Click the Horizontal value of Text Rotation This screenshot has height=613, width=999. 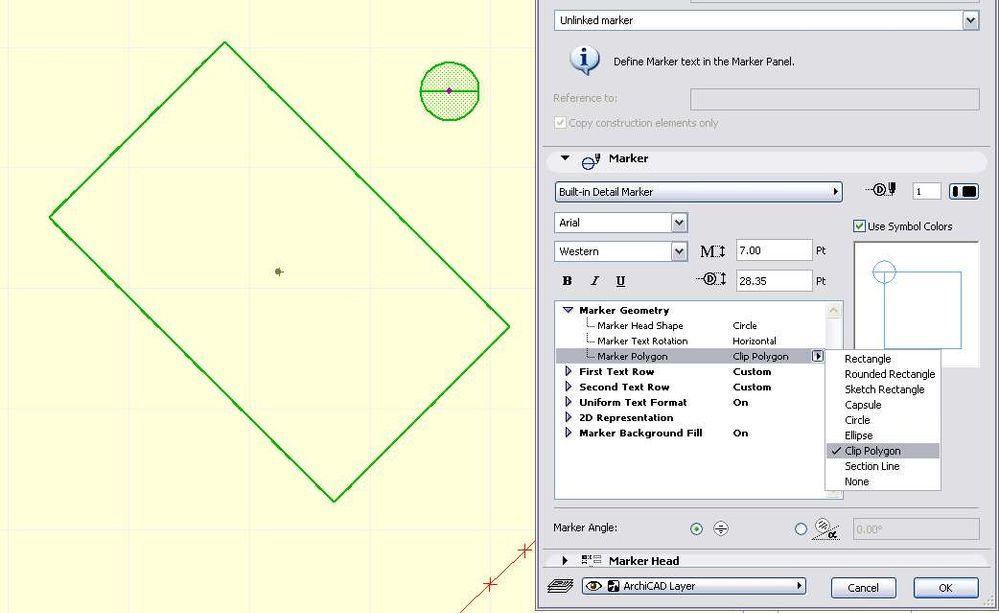pos(754,341)
